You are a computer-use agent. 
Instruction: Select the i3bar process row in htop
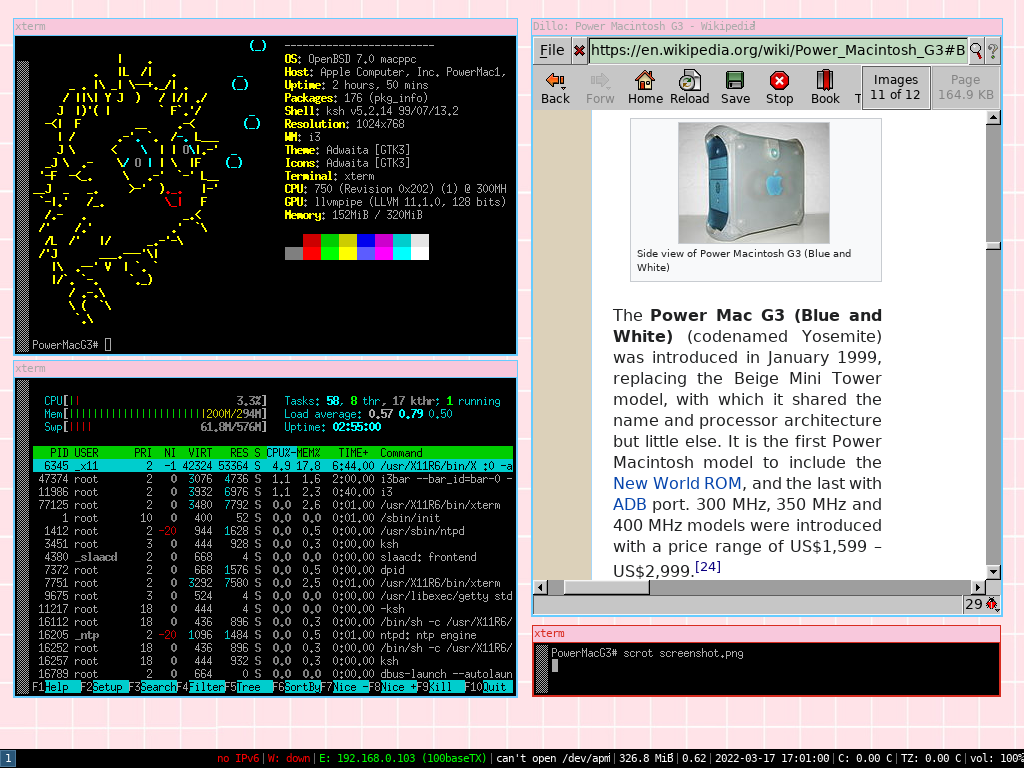[273, 479]
